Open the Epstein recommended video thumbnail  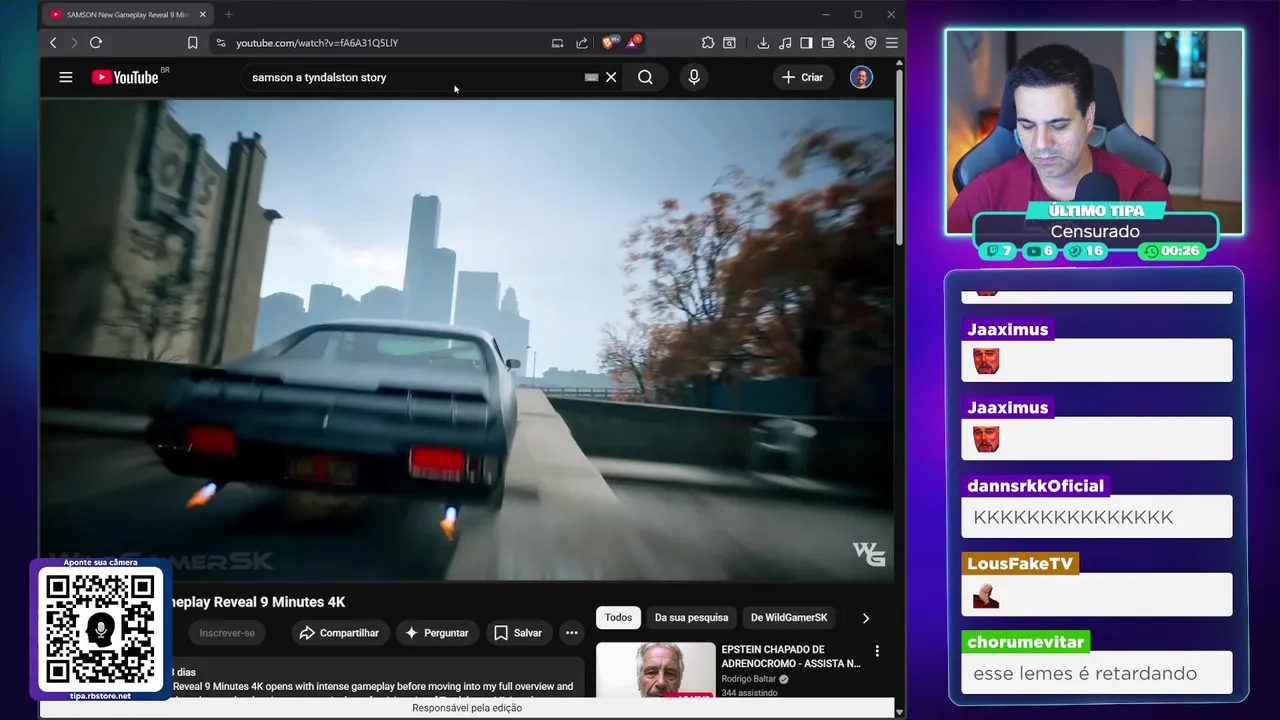[x=656, y=670]
